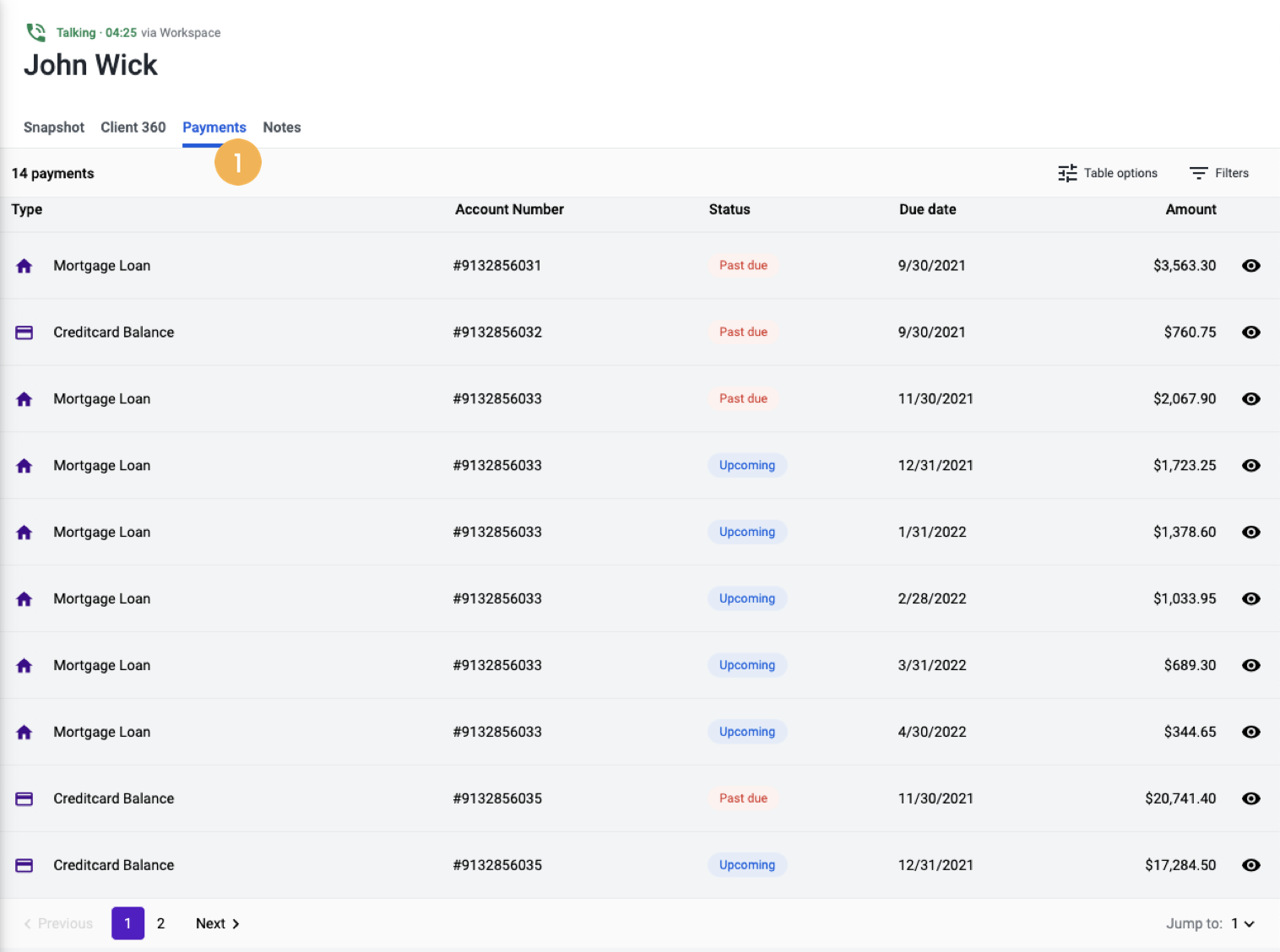View details eye for $1,378.60 payment
Screen dimensions: 1280x952
1251,533
